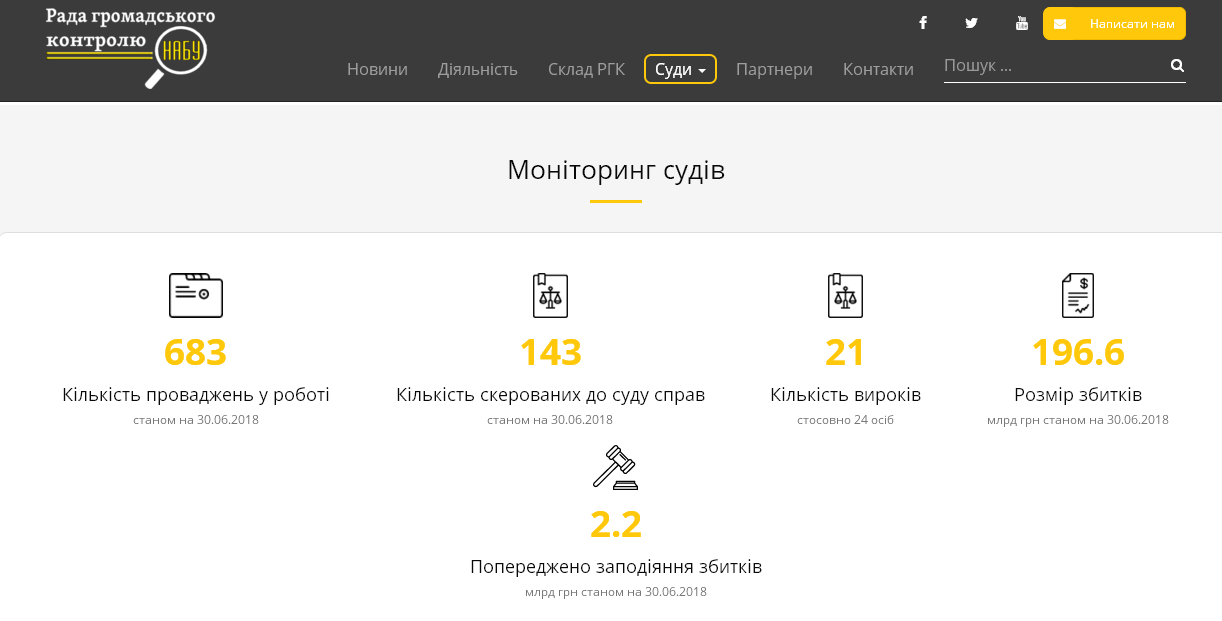Open the Партнери menu item

tap(774, 69)
